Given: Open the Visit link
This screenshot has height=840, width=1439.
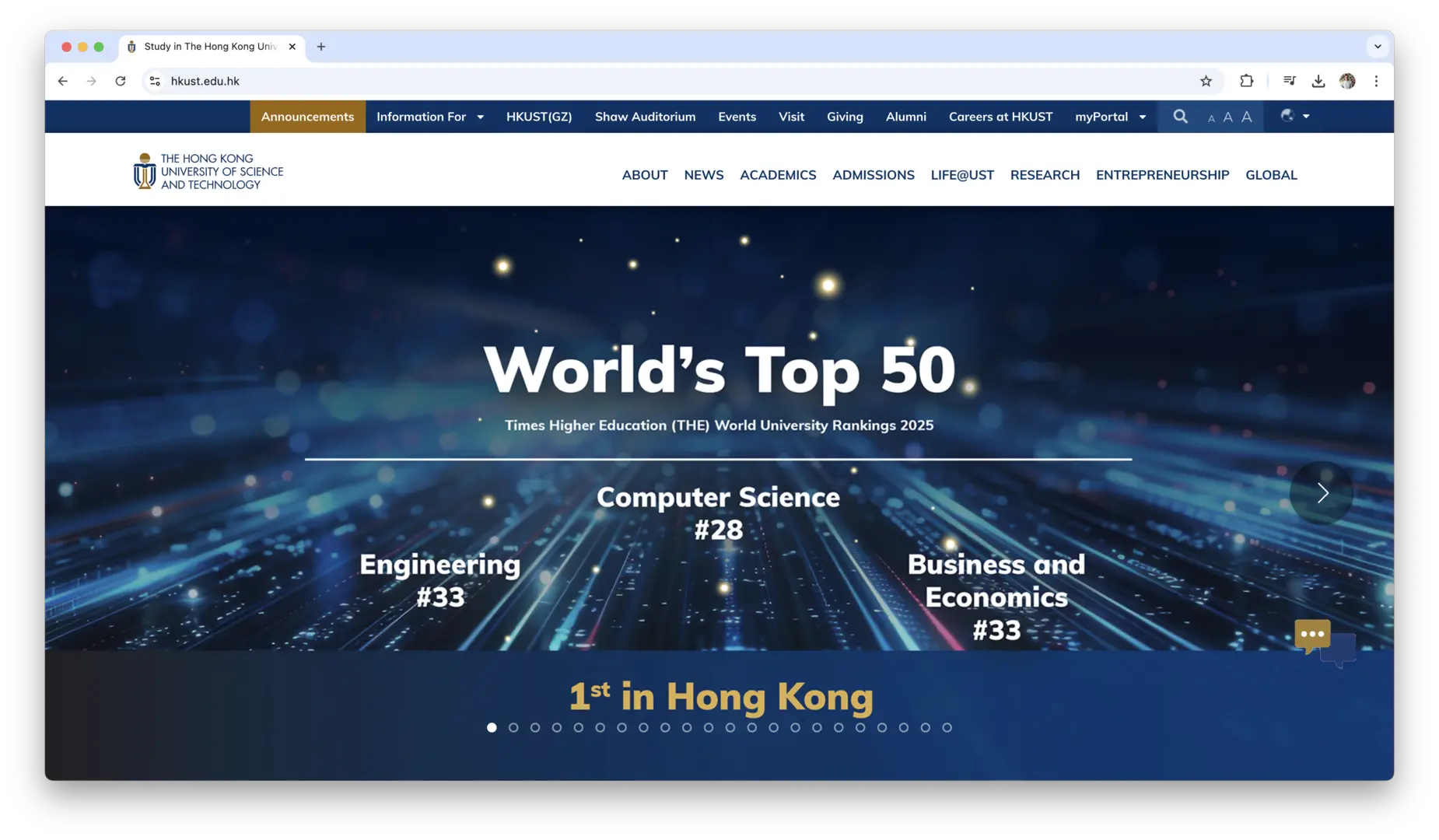Looking at the screenshot, I should point(791,117).
